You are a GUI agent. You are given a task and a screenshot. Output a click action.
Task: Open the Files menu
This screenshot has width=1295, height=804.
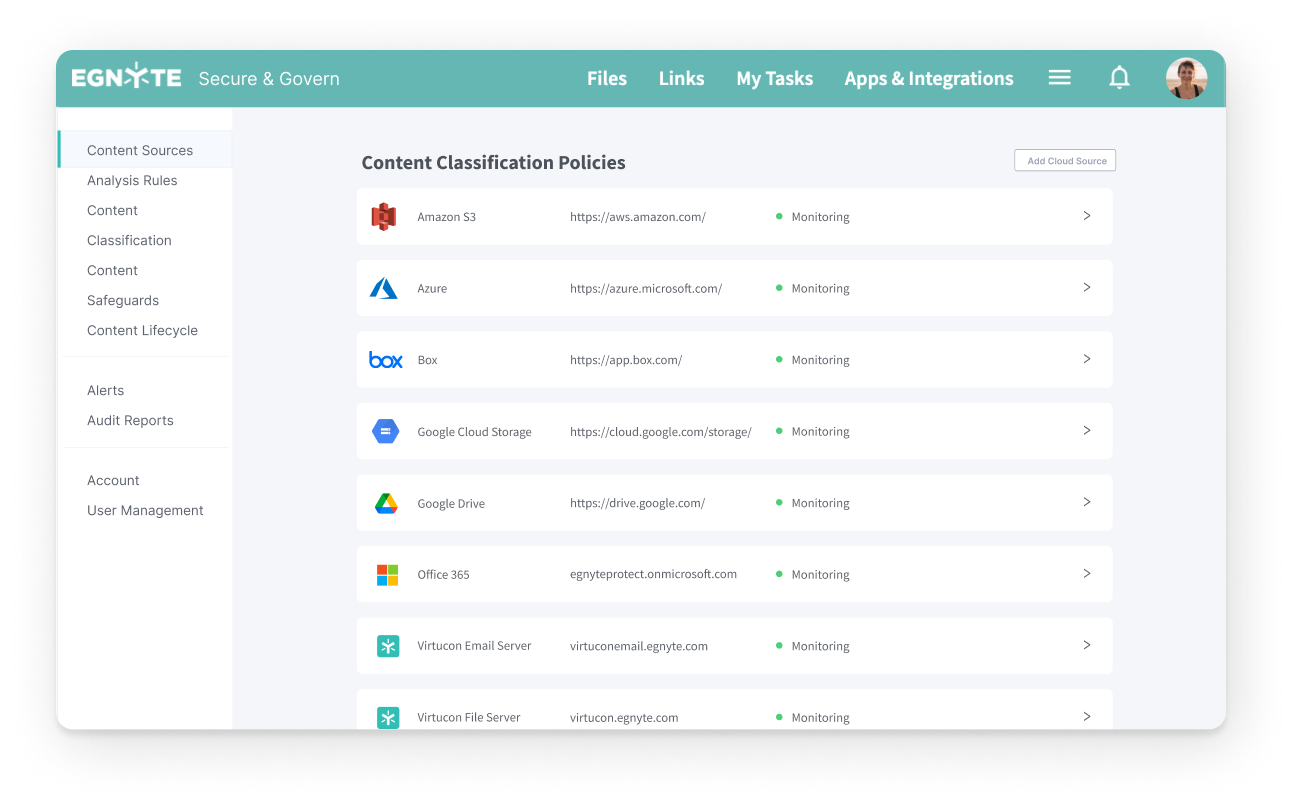606,78
